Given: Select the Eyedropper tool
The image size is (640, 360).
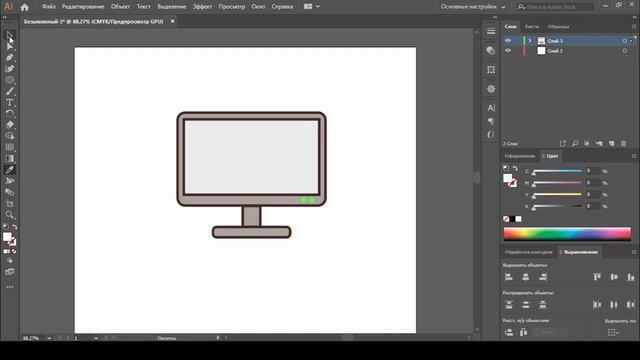Looking at the screenshot, I should 9,170.
